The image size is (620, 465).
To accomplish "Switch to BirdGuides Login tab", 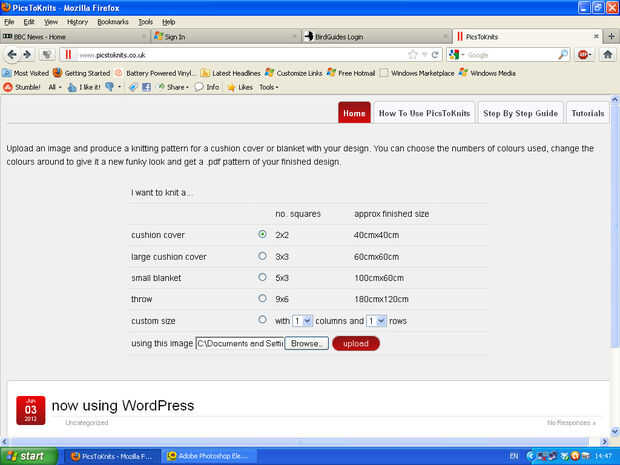I will coord(376,37).
